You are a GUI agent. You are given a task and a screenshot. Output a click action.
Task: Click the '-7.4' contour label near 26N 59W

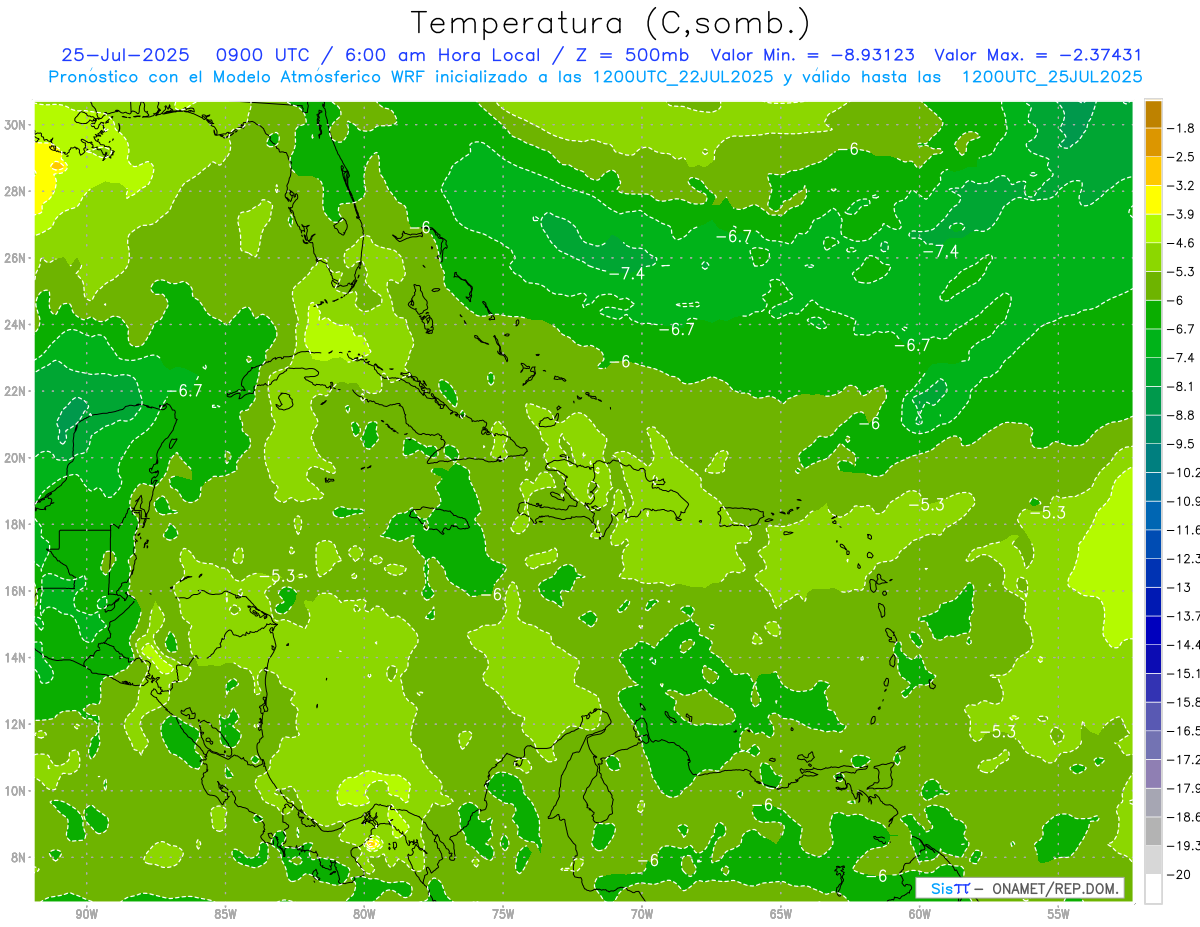pos(940,251)
